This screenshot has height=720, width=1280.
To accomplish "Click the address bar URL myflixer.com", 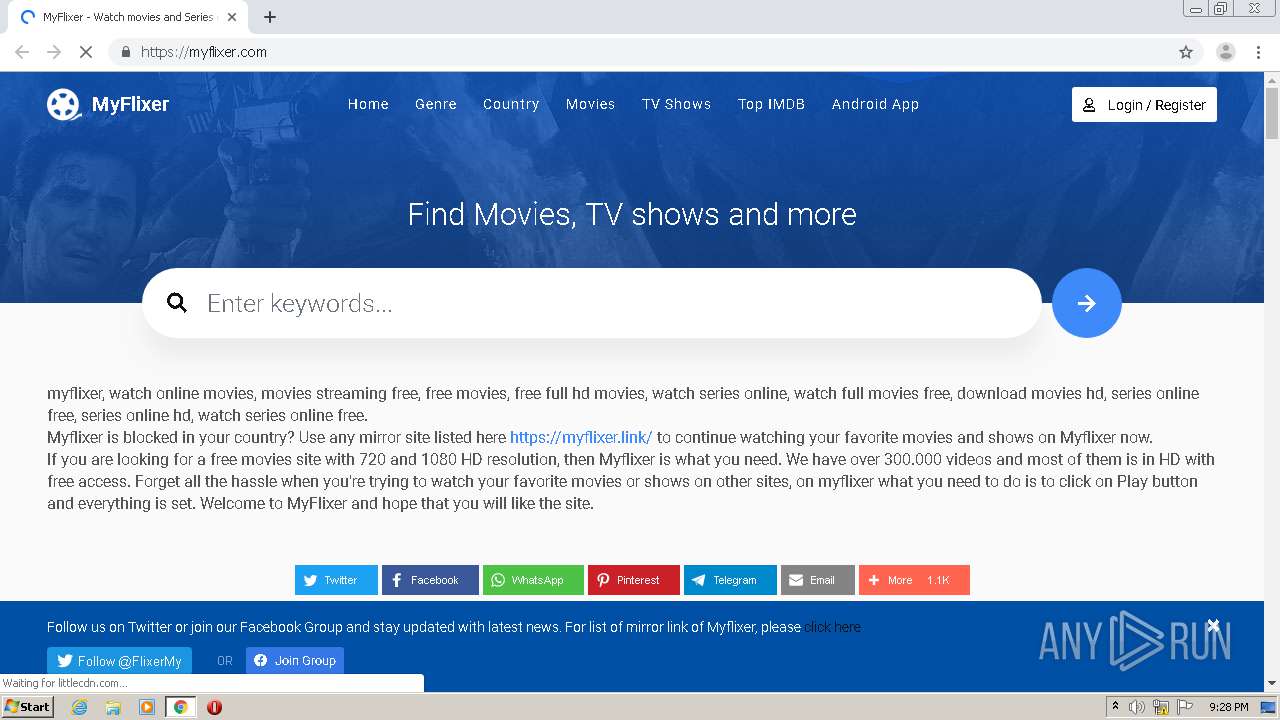I will [x=204, y=52].
